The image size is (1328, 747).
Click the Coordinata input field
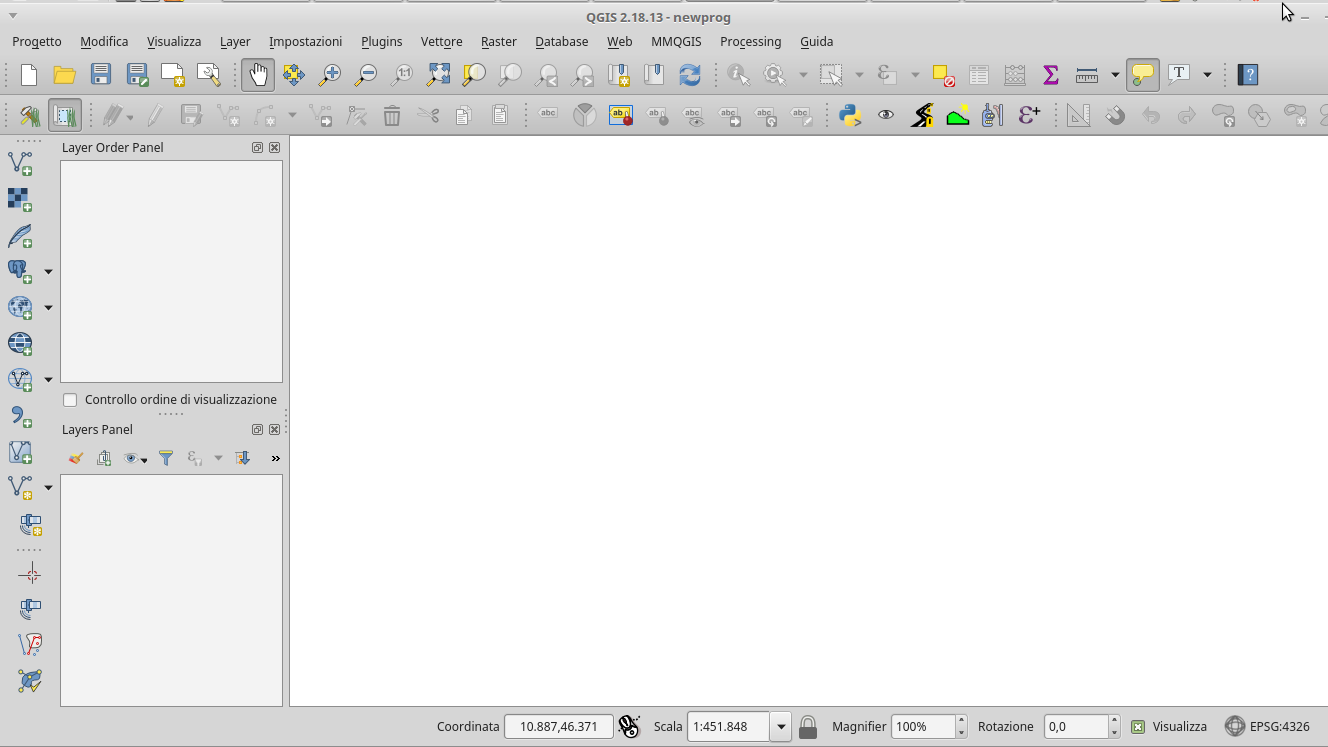coord(558,727)
